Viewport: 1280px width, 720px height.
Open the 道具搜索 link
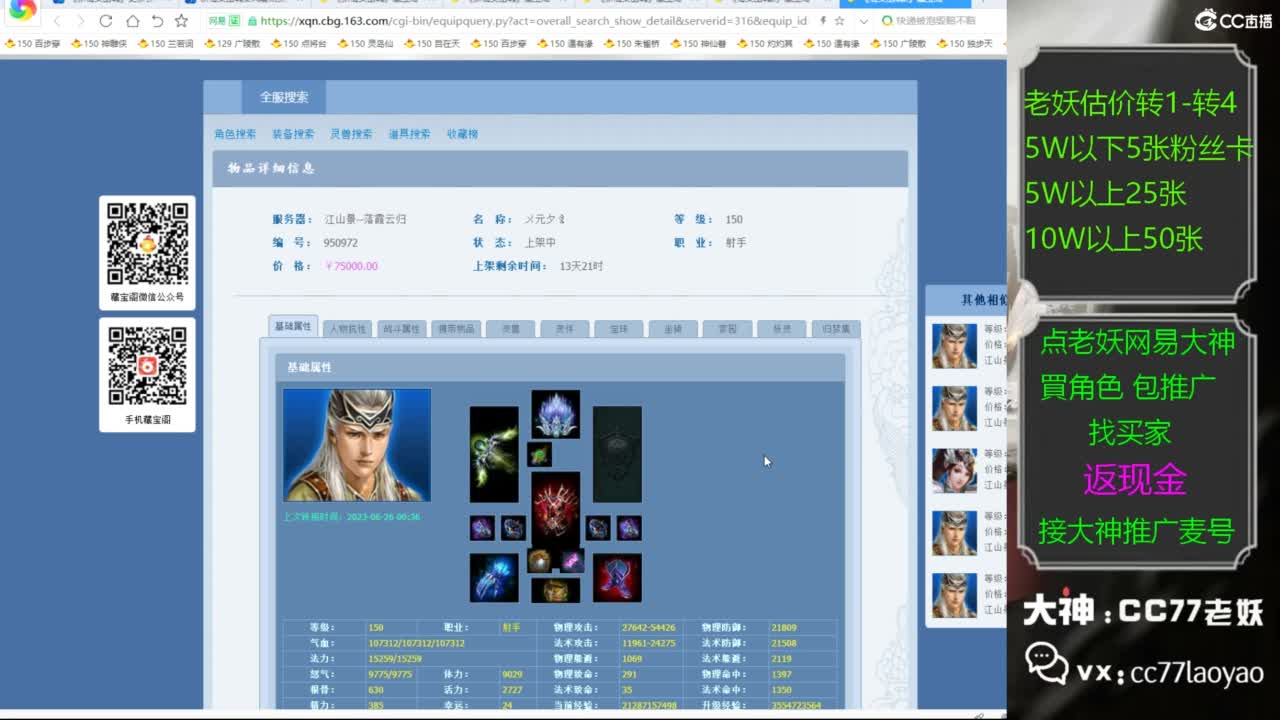(409, 134)
